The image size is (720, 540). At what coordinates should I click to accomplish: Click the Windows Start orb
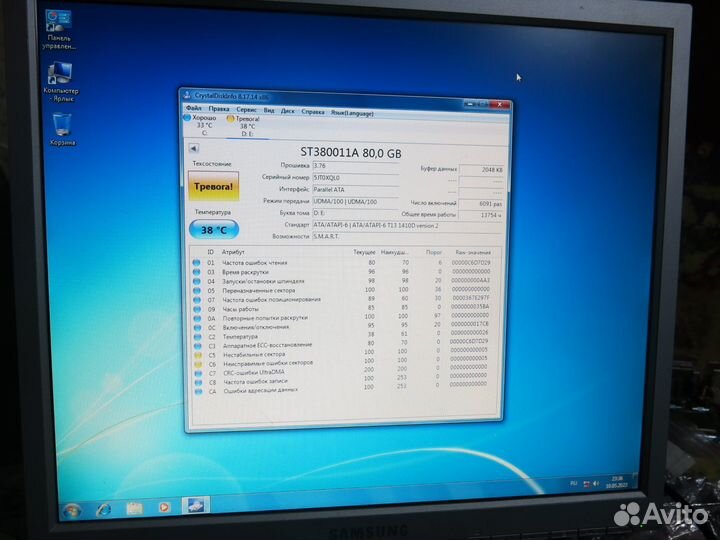coord(73,510)
